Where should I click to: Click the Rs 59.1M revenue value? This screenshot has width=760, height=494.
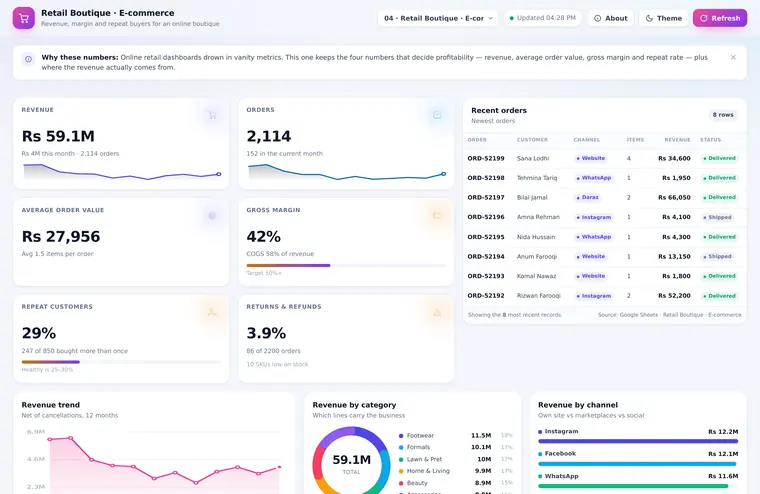(x=58, y=136)
